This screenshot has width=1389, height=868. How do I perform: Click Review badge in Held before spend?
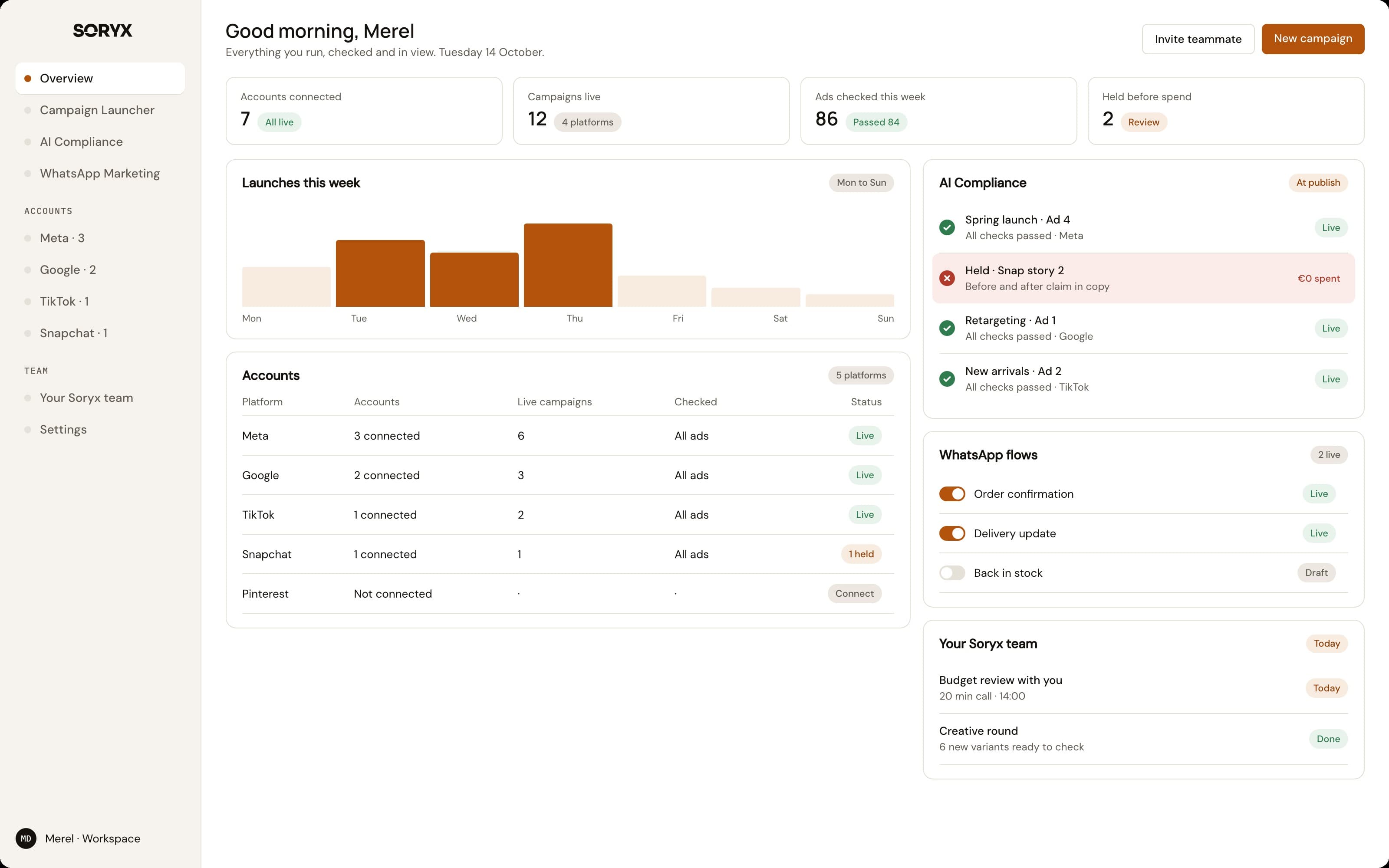(x=1143, y=122)
